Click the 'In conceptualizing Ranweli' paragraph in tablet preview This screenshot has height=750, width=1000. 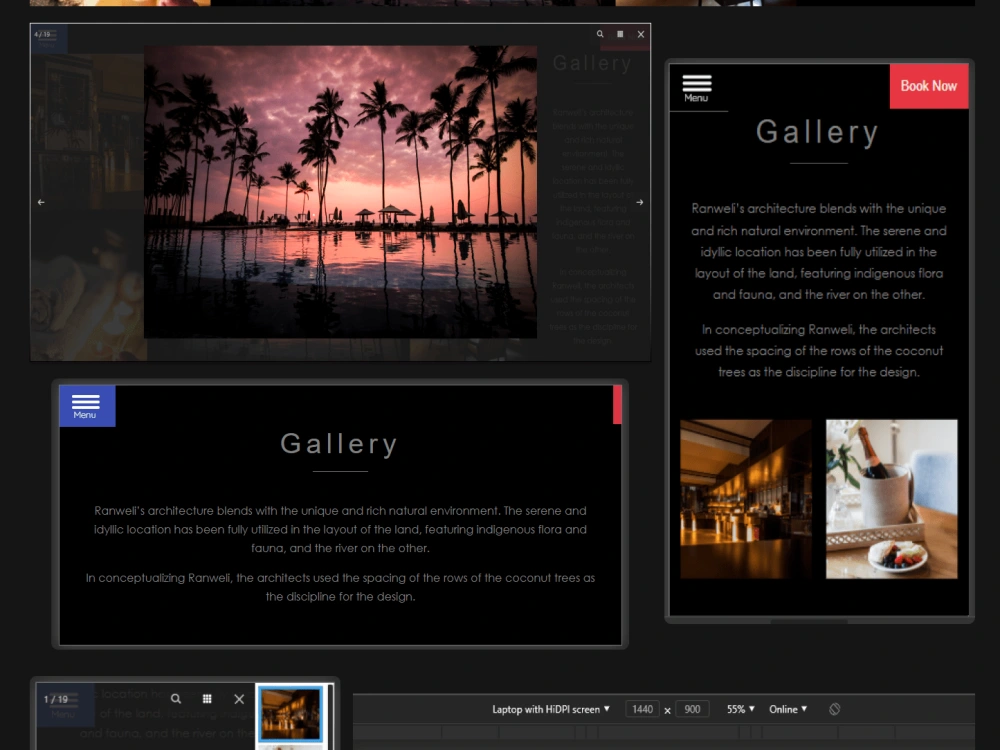tap(819, 351)
